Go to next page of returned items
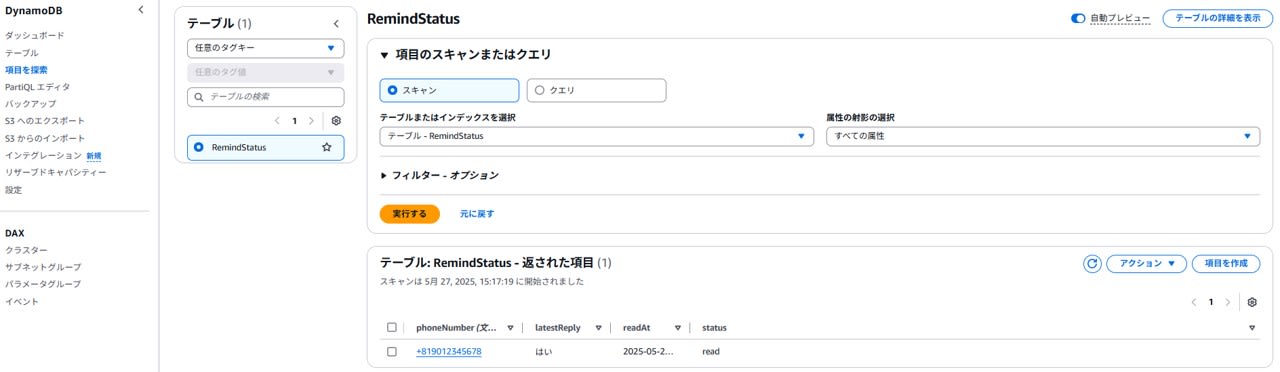This screenshot has width=1280, height=372. 1228,302
